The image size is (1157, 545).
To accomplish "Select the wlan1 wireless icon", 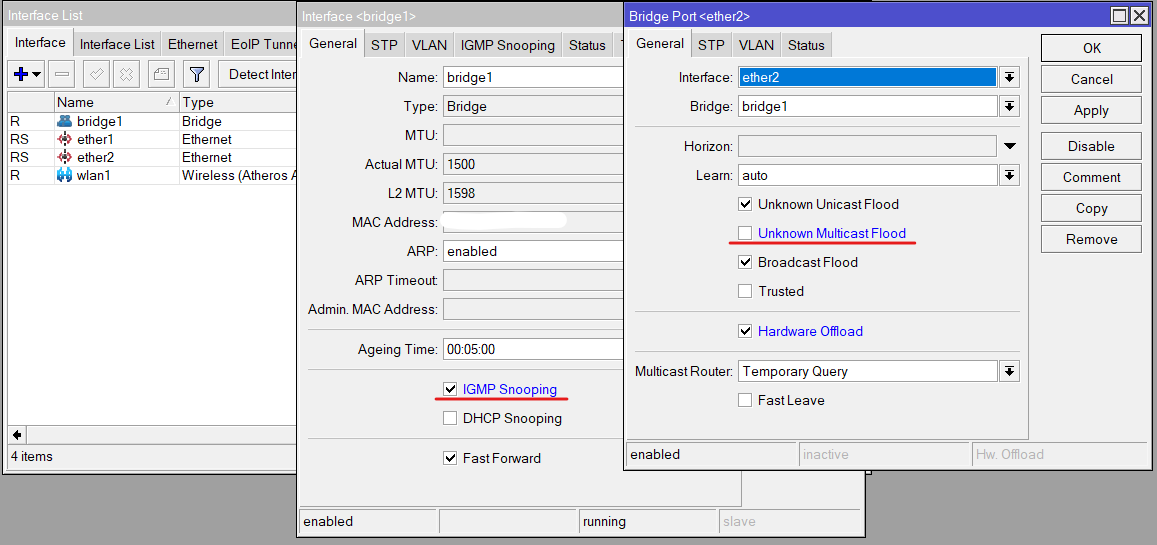I will pyautogui.click(x=64, y=175).
